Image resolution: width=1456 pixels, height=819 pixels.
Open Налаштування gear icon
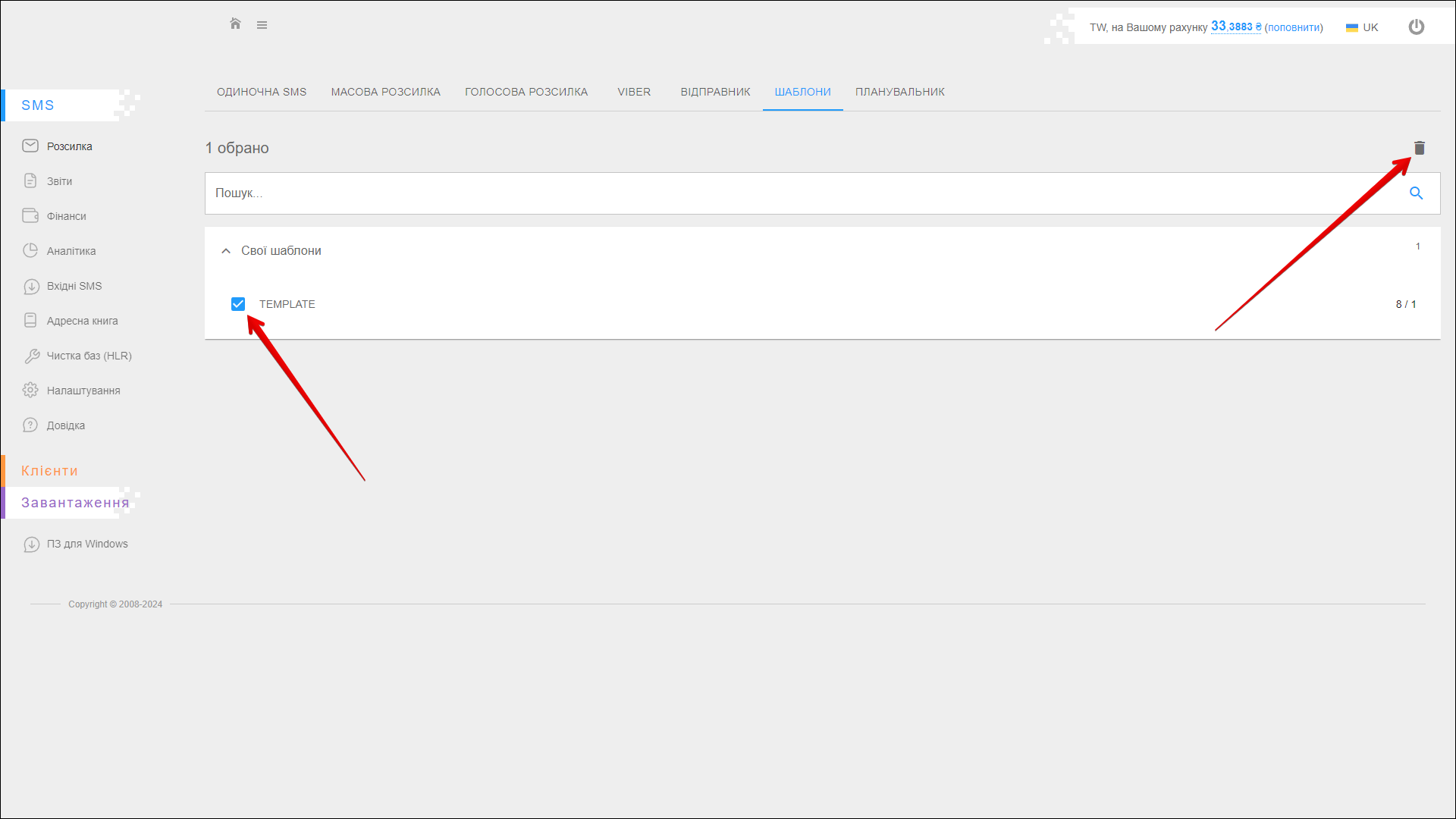point(30,391)
